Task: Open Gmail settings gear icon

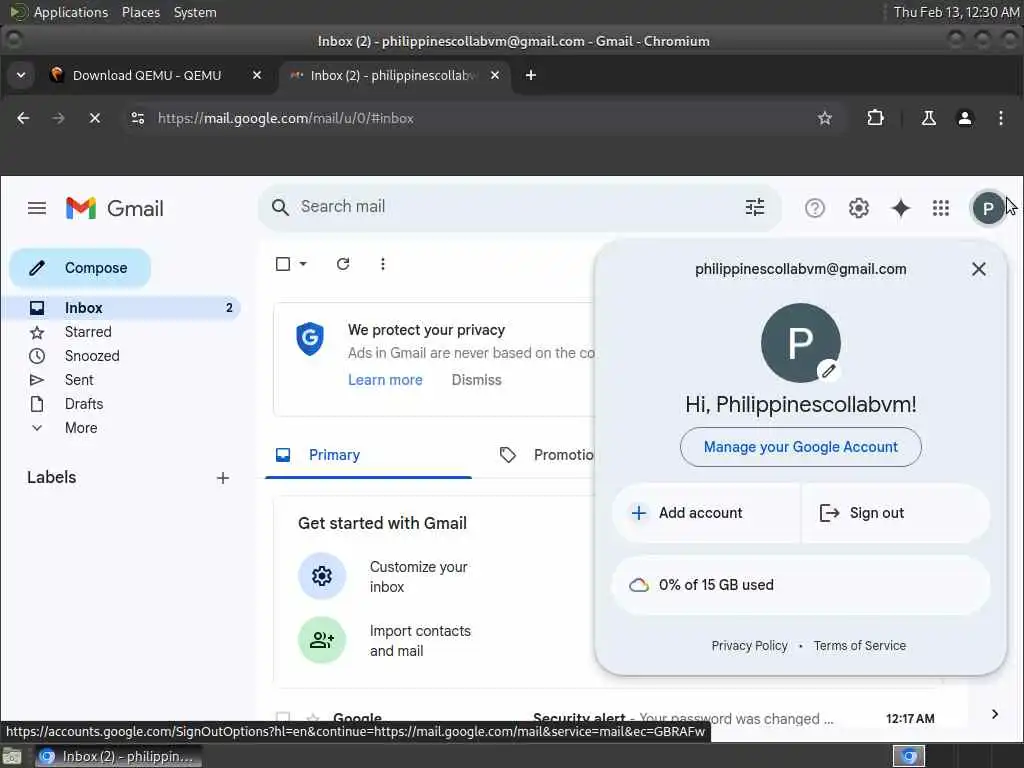Action: click(858, 208)
